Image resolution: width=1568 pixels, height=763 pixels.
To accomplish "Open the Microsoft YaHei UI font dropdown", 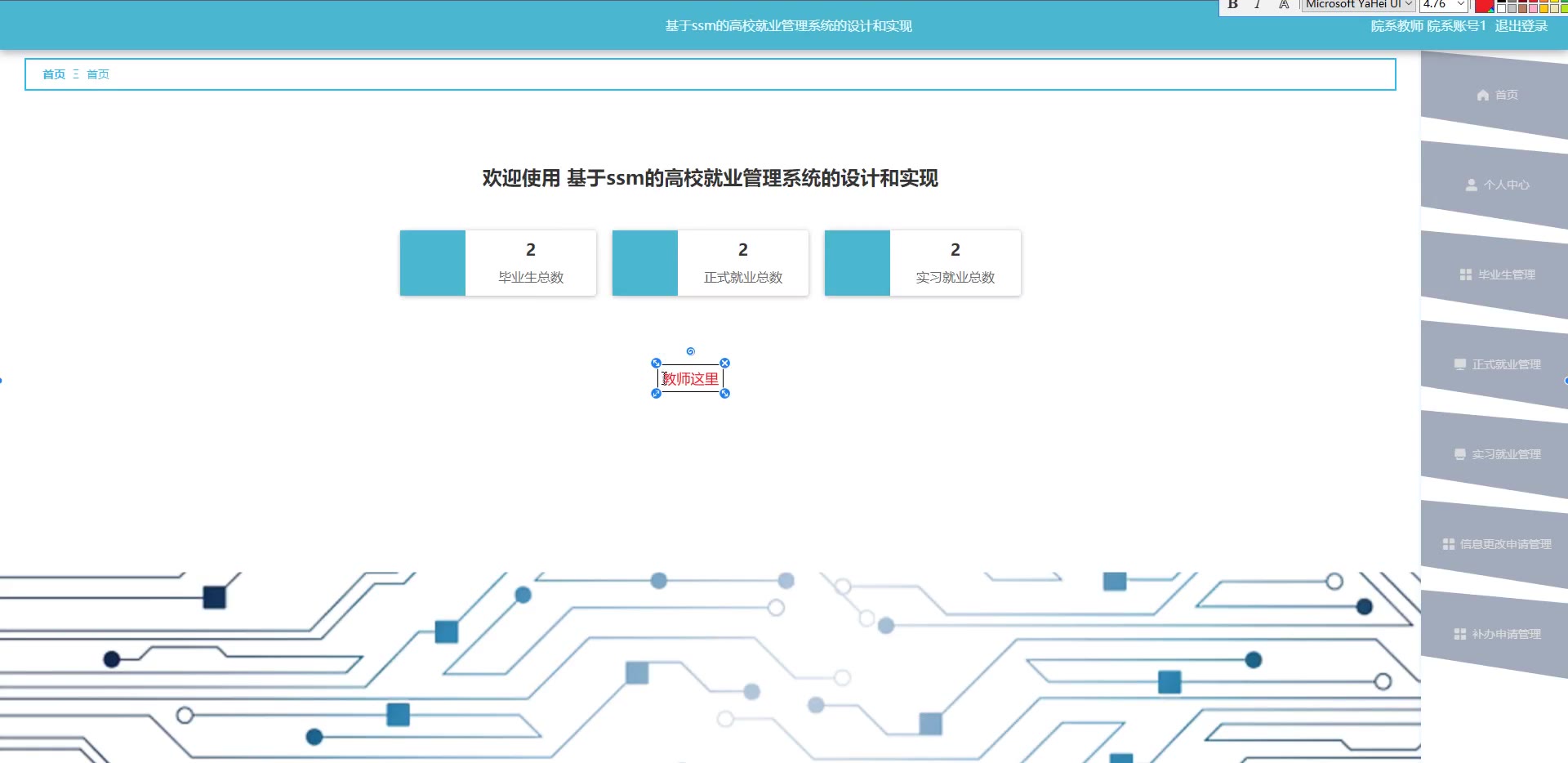I will [x=1358, y=5].
